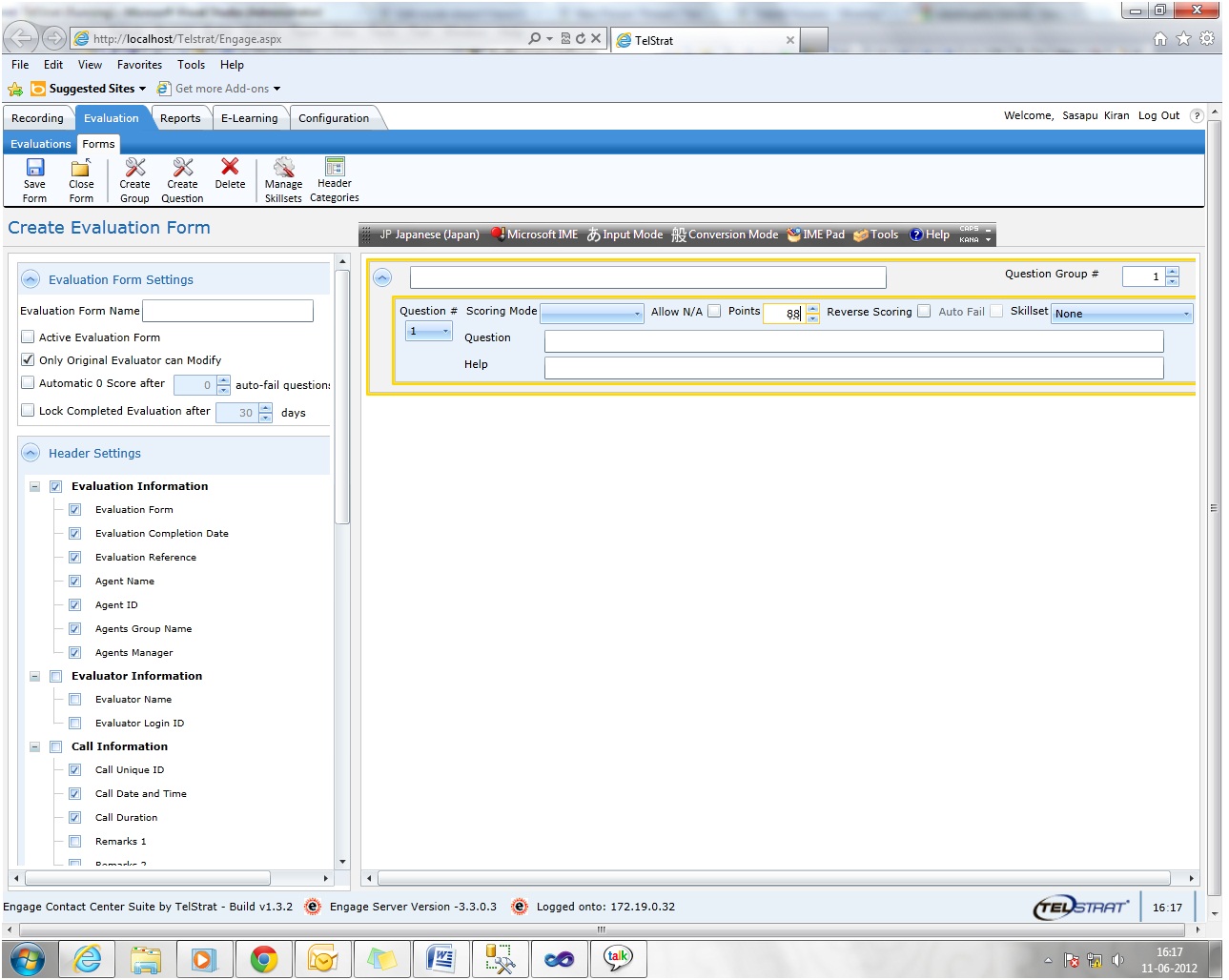Enable the Active Evaluation Form checkbox
This screenshot has width=1229, height=980.
[x=28, y=337]
